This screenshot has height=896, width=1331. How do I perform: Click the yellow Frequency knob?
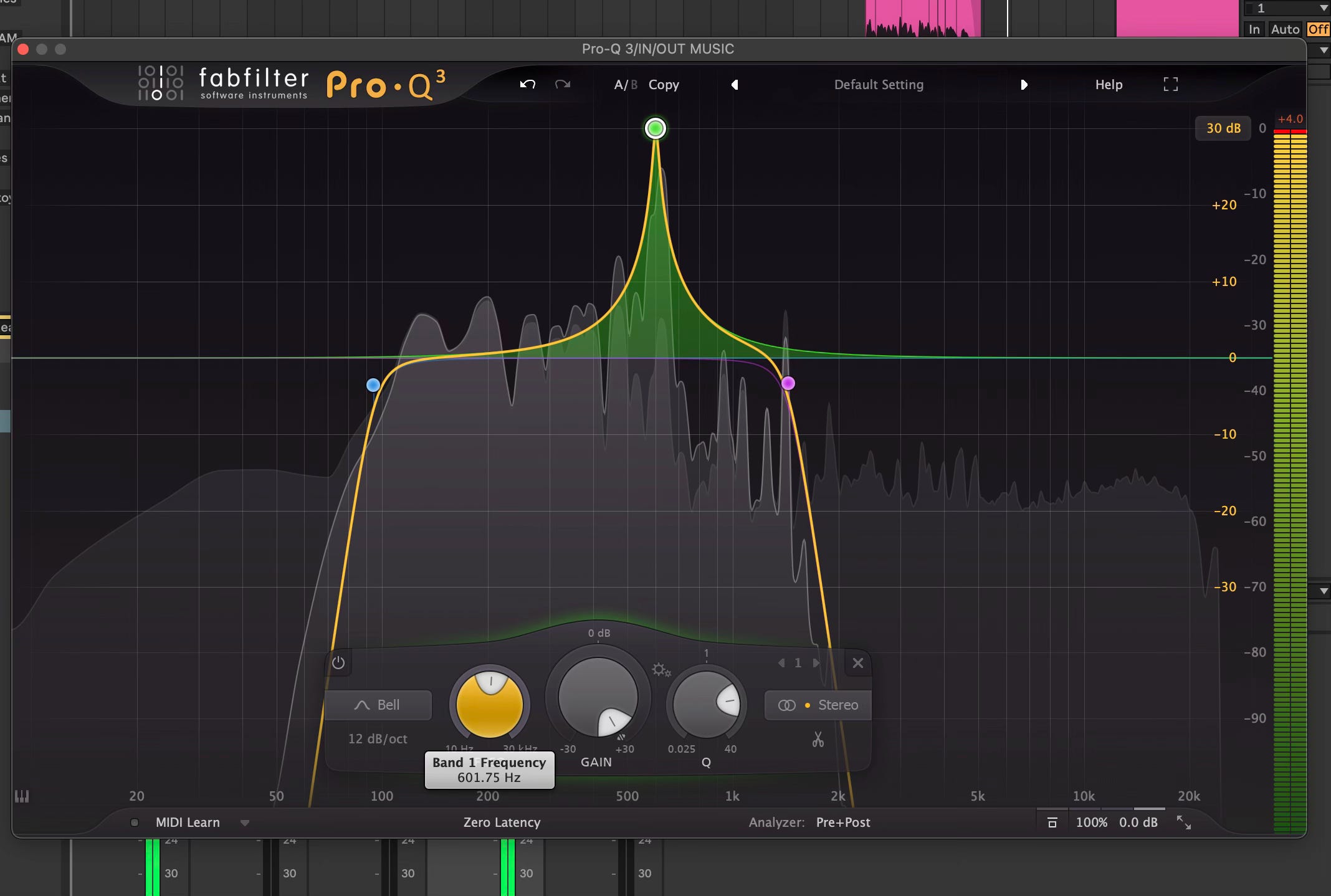tap(490, 705)
